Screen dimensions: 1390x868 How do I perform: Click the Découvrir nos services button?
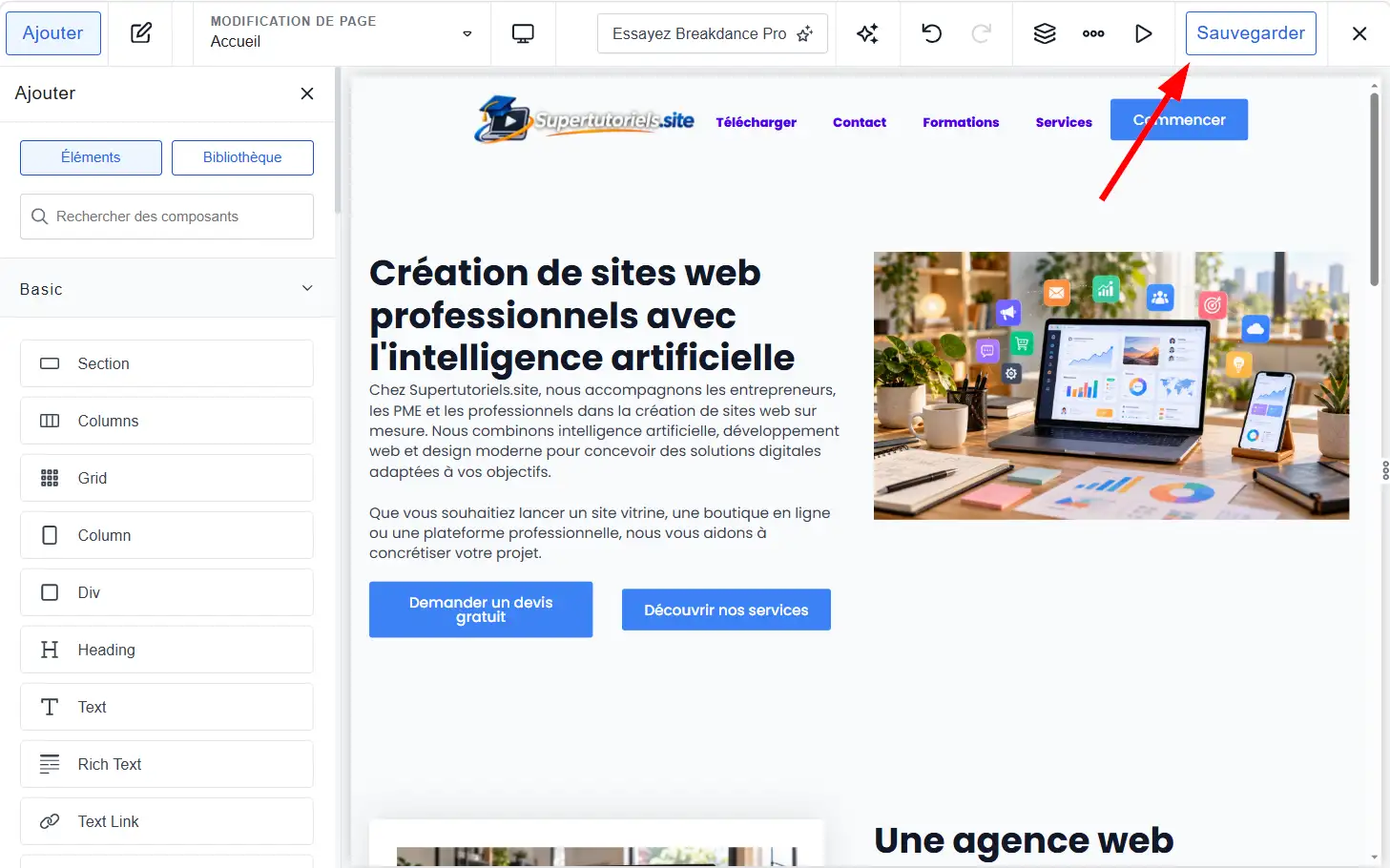click(x=726, y=610)
